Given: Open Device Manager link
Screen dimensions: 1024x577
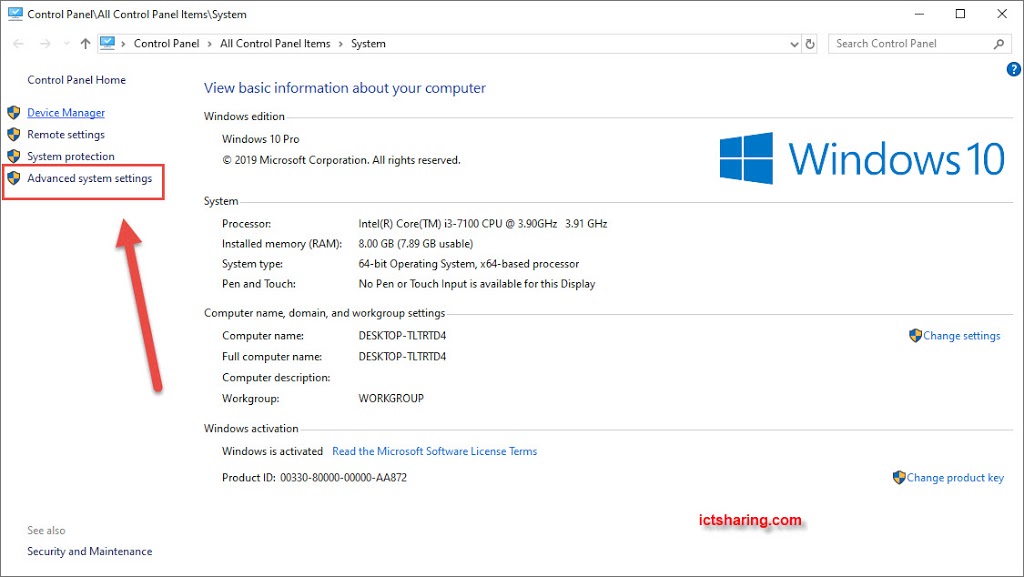Looking at the screenshot, I should tap(66, 113).
